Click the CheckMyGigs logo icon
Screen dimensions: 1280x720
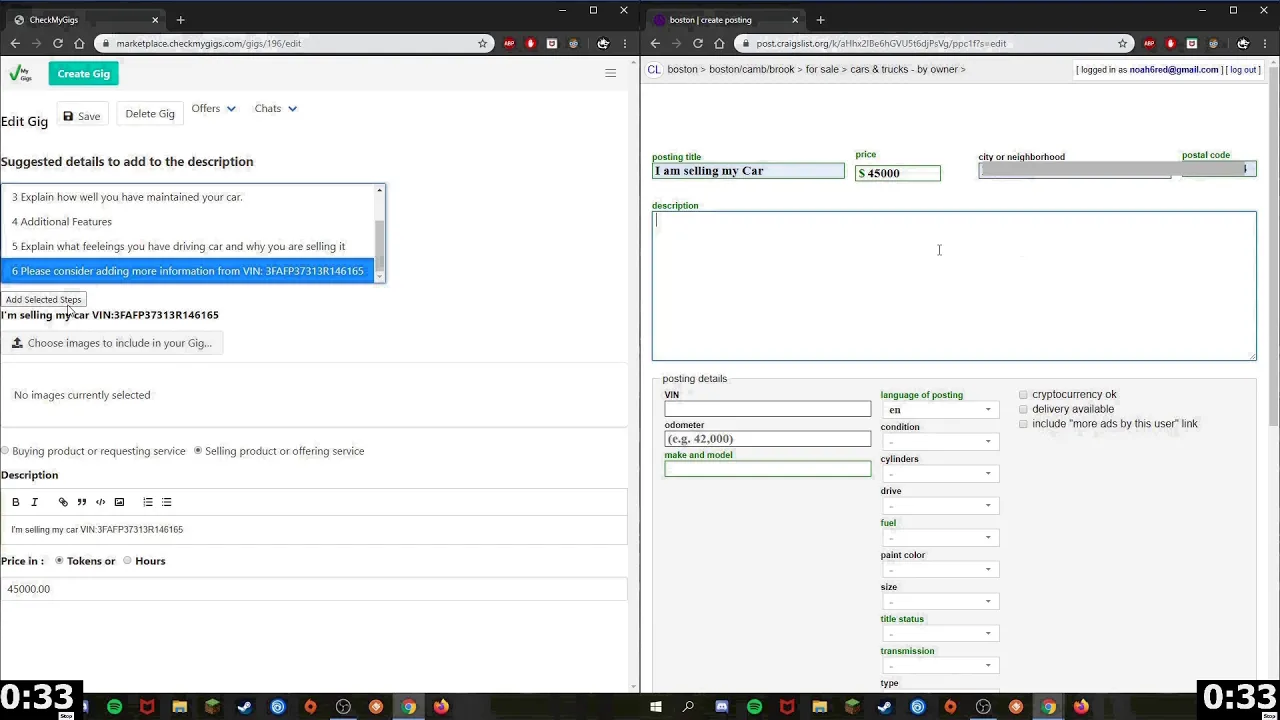click(20, 73)
